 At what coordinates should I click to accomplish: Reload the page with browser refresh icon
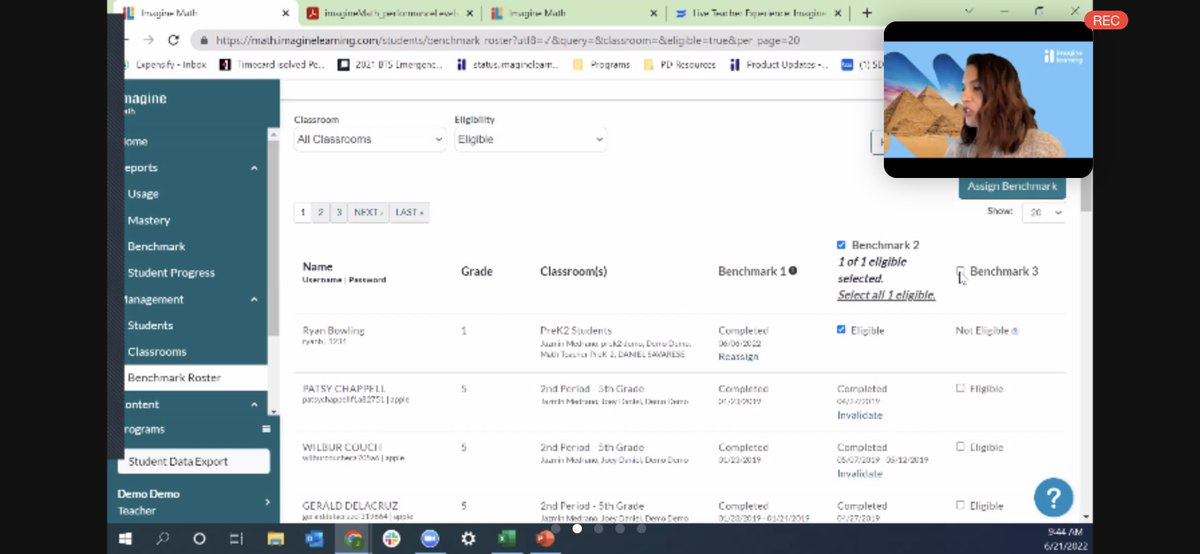(173, 40)
